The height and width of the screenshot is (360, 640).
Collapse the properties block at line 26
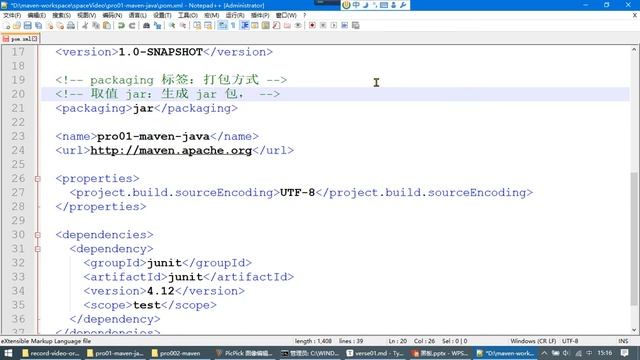pos(38,179)
